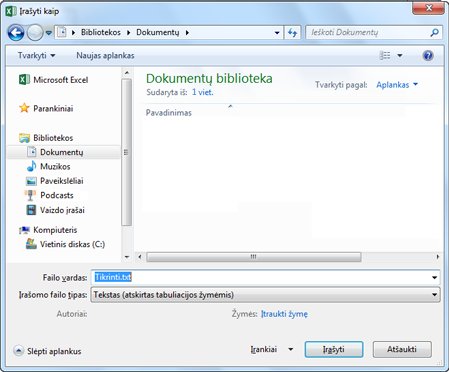The image size is (449, 372).
Task: Select Kompiuteris in navigation pane
Action: [x=48, y=230]
